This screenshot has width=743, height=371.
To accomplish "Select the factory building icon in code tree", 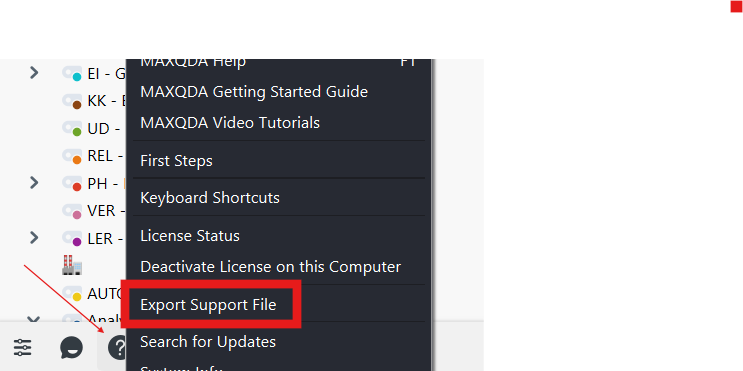I will coord(72,265).
